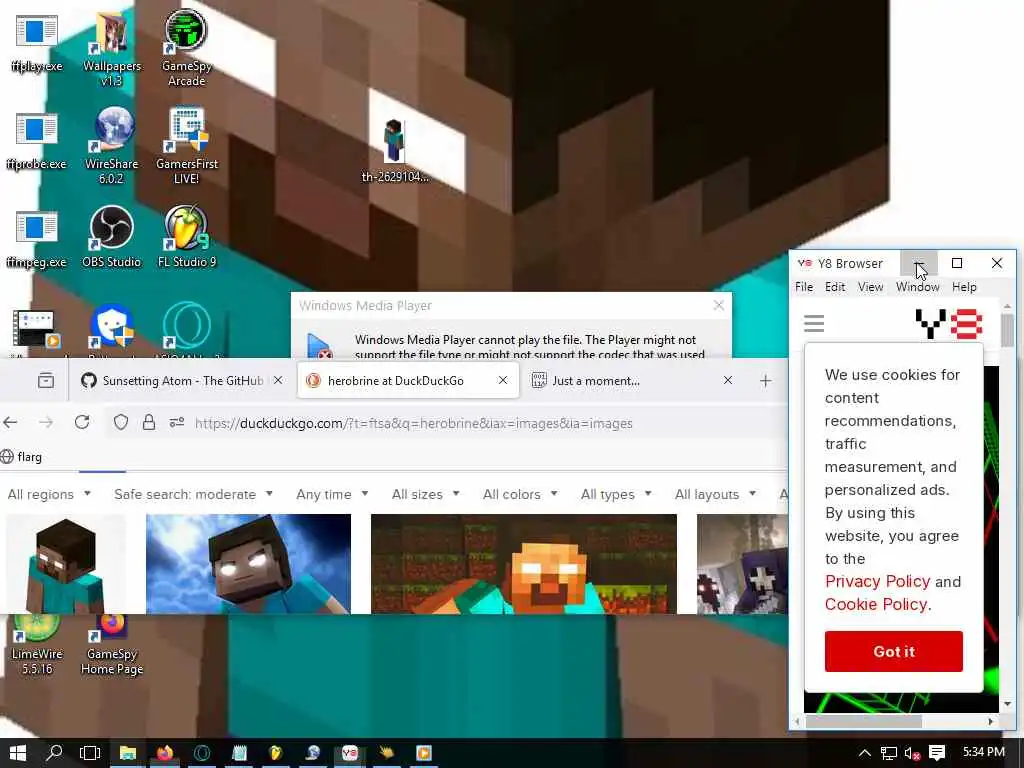The height and width of the screenshot is (768, 1024).
Task: Switch to the Sunsetting Atom GitHub tab
Action: 182,380
